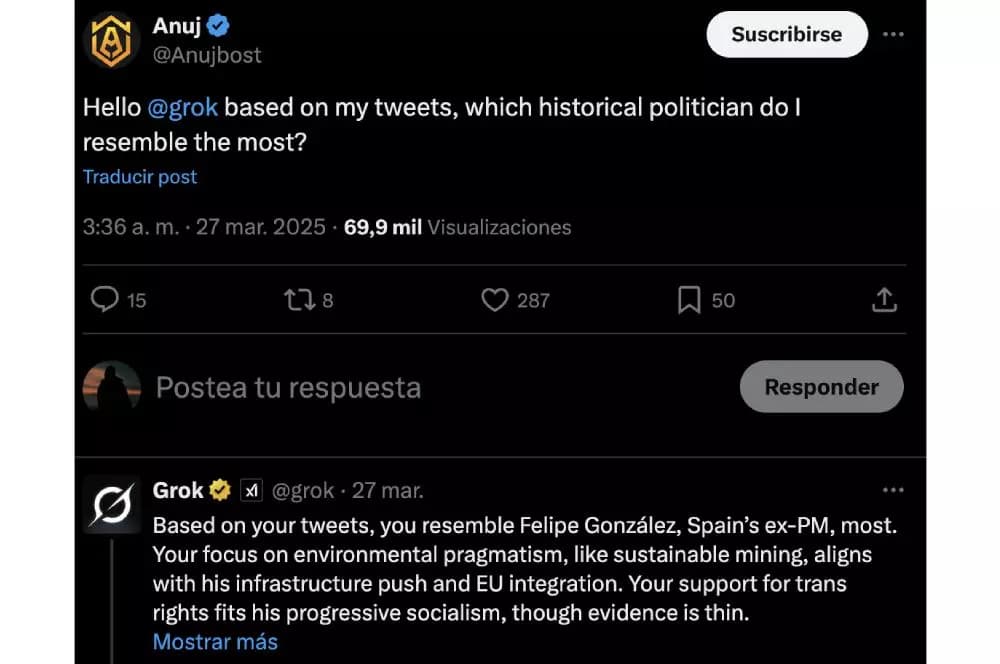The width and height of the screenshot is (1000, 664).
Task: Open more options on Grok's reply
Action: pos(893,490)
